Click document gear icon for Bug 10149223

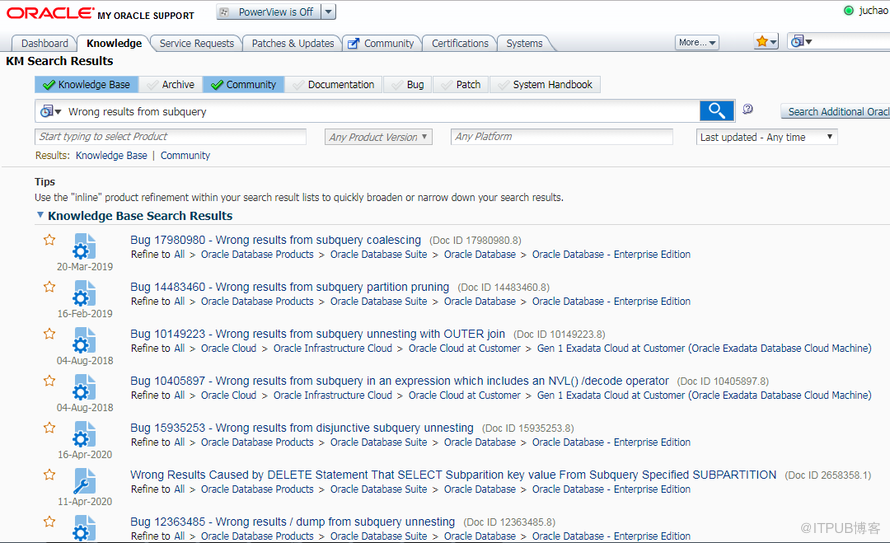84,340
